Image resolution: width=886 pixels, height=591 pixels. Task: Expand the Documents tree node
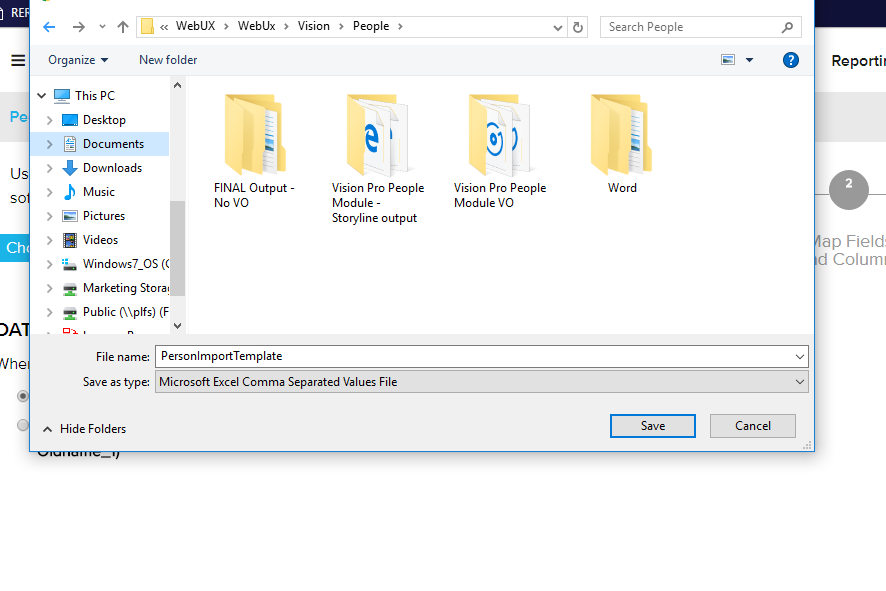point(50,144)
